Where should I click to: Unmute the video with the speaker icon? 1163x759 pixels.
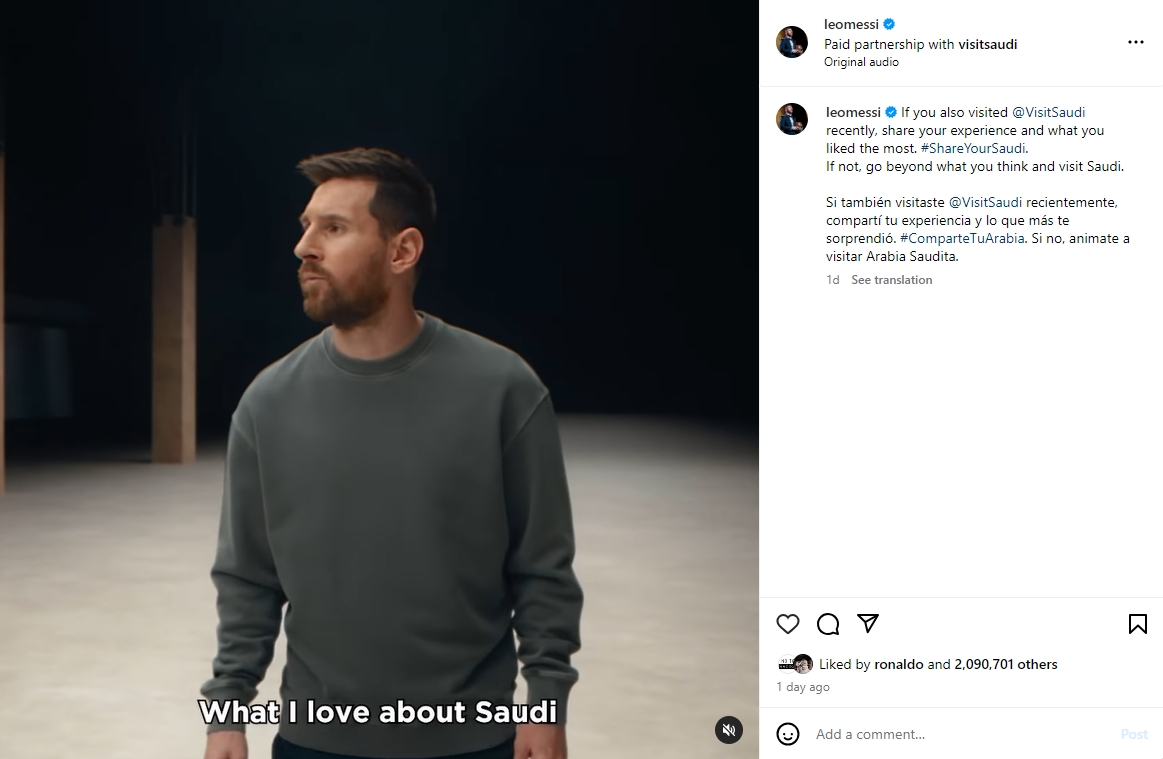[x=730, y=730]
